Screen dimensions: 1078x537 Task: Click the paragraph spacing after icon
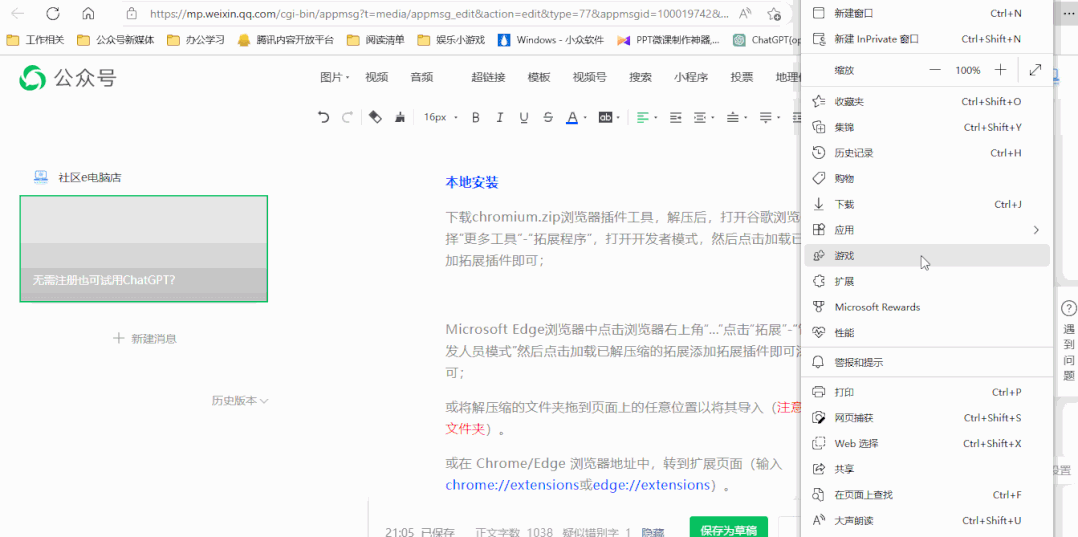765,118
